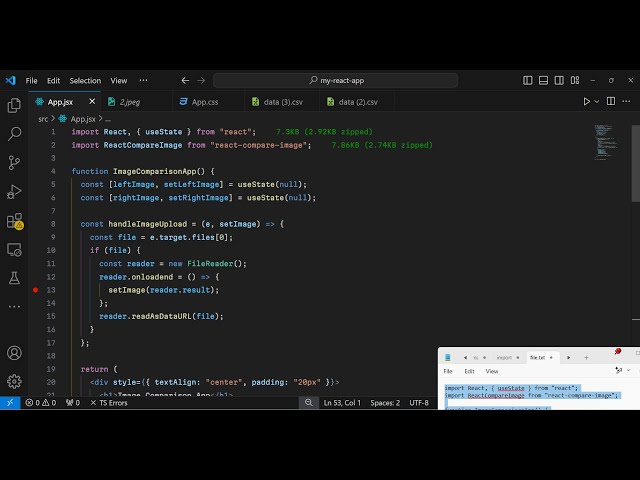The height and width of the screenshot is (480, 640).
Task: Open the Run and Debug view
Action: point(14,191)
